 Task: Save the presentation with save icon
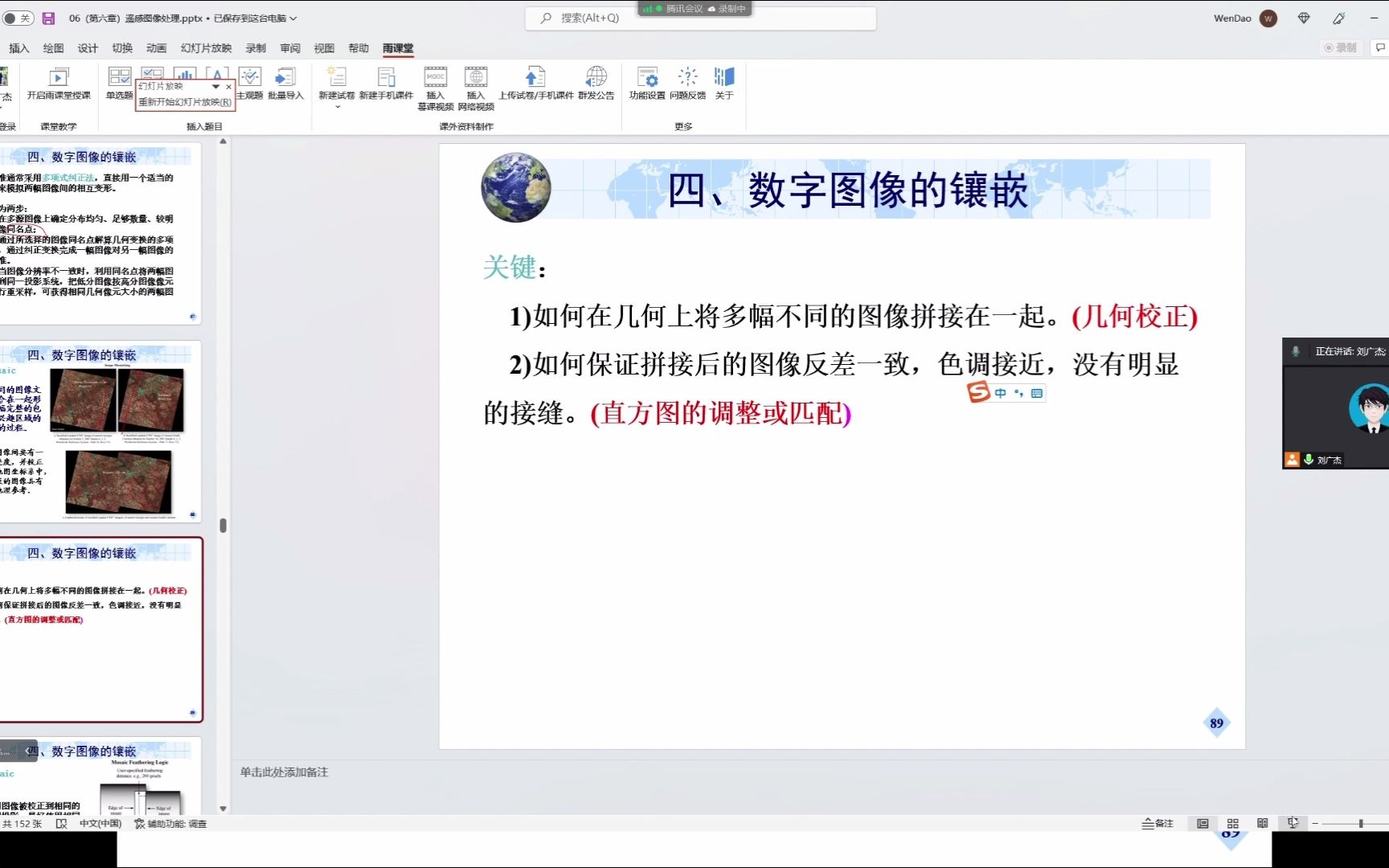48,18
